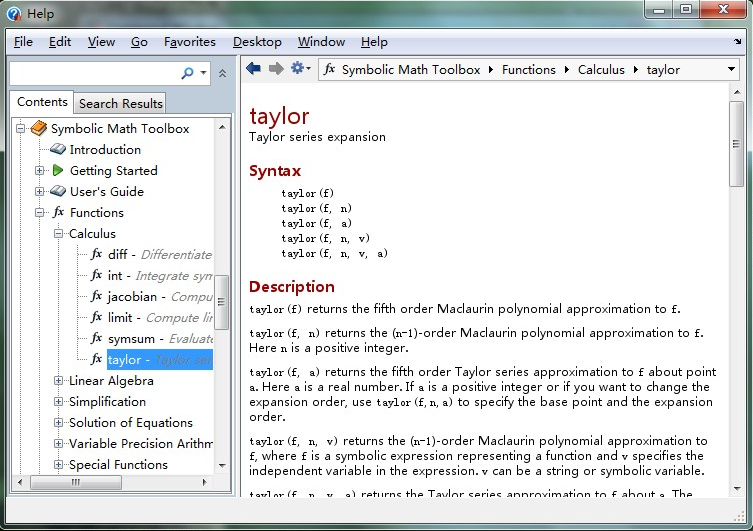Screen dimensions: 753x531
Task: Click the green Getting Started arrow icon
Action: 58,170
